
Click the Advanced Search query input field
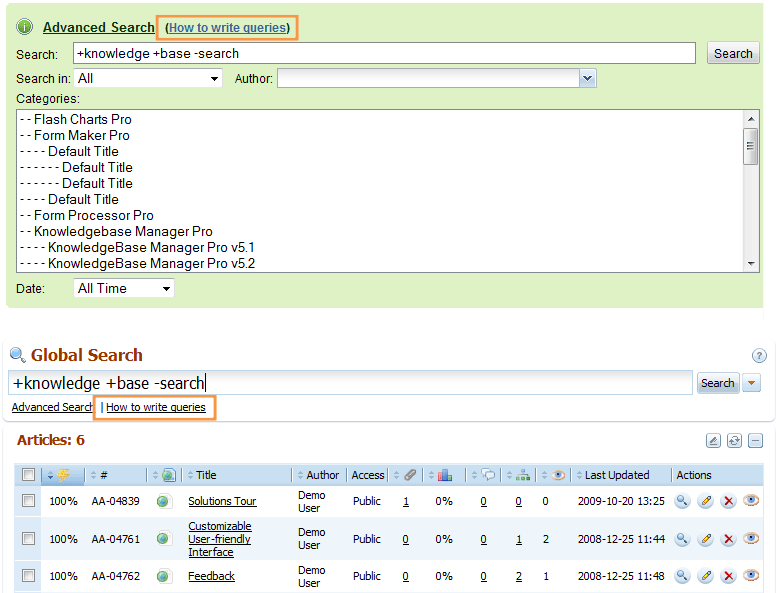pyautogui.click(x=384, y=53)
